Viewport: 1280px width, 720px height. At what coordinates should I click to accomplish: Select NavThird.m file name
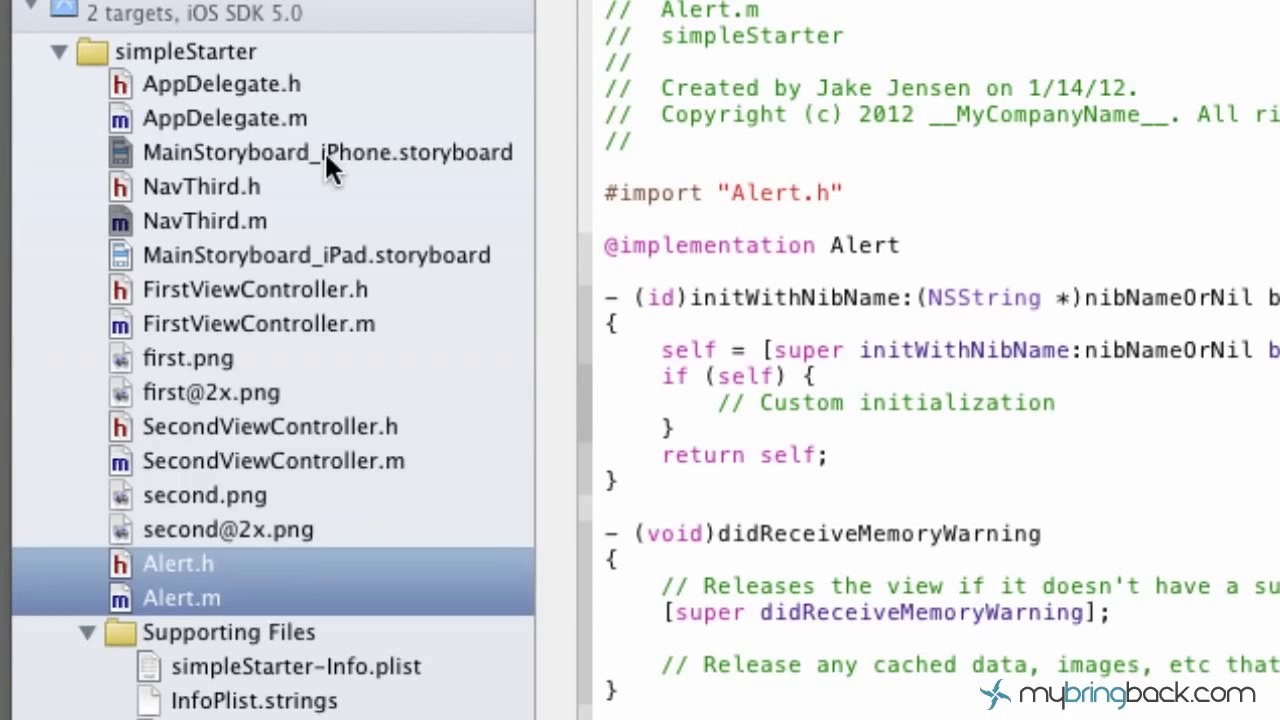point(204,222)
